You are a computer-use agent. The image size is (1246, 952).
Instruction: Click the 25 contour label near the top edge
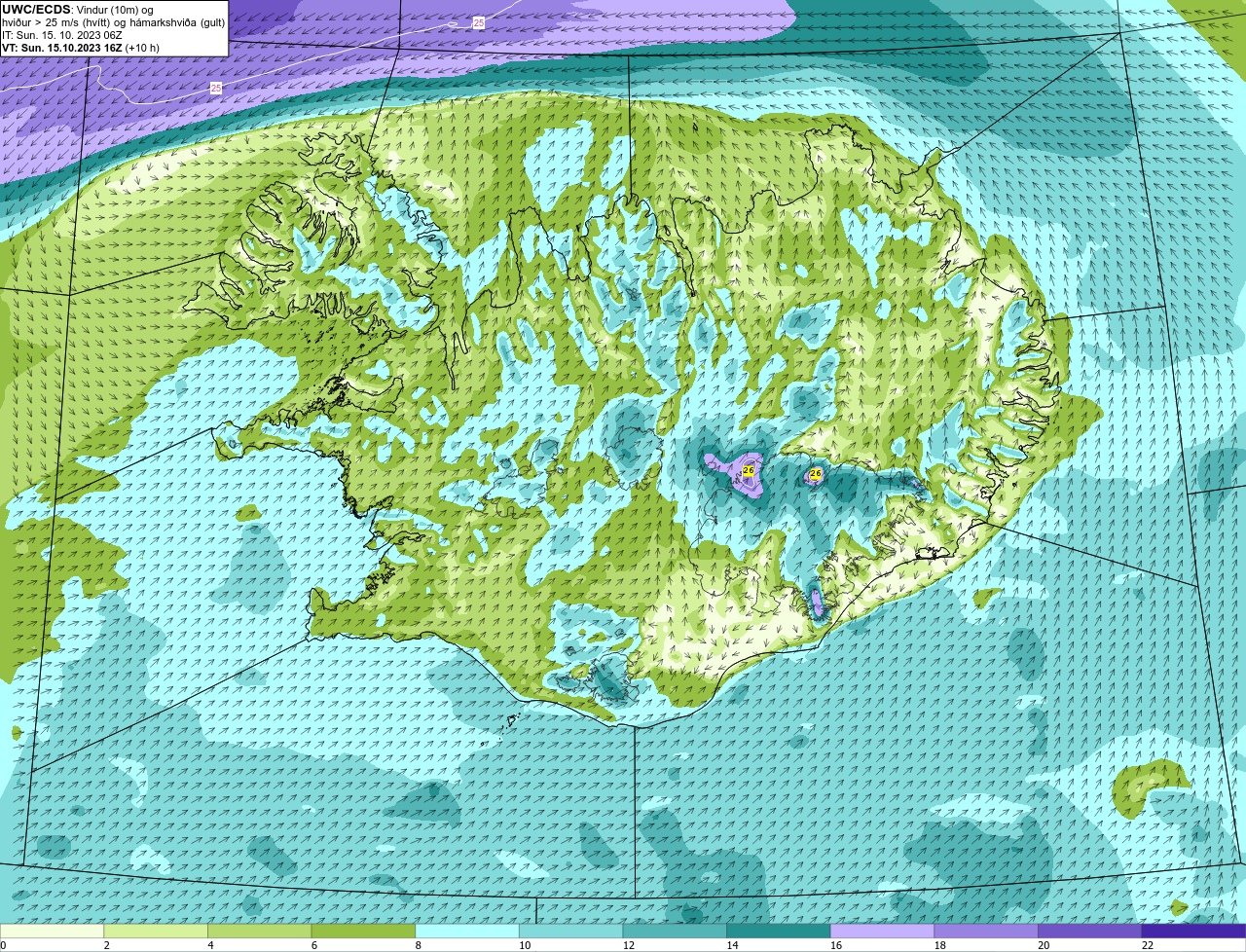tap(479, 22)
